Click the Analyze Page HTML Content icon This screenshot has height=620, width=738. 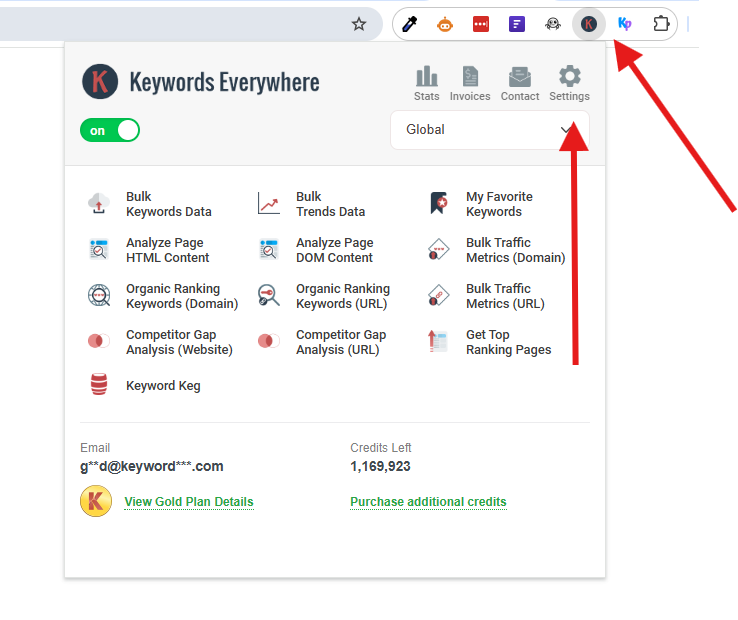(x=99, y=250)
